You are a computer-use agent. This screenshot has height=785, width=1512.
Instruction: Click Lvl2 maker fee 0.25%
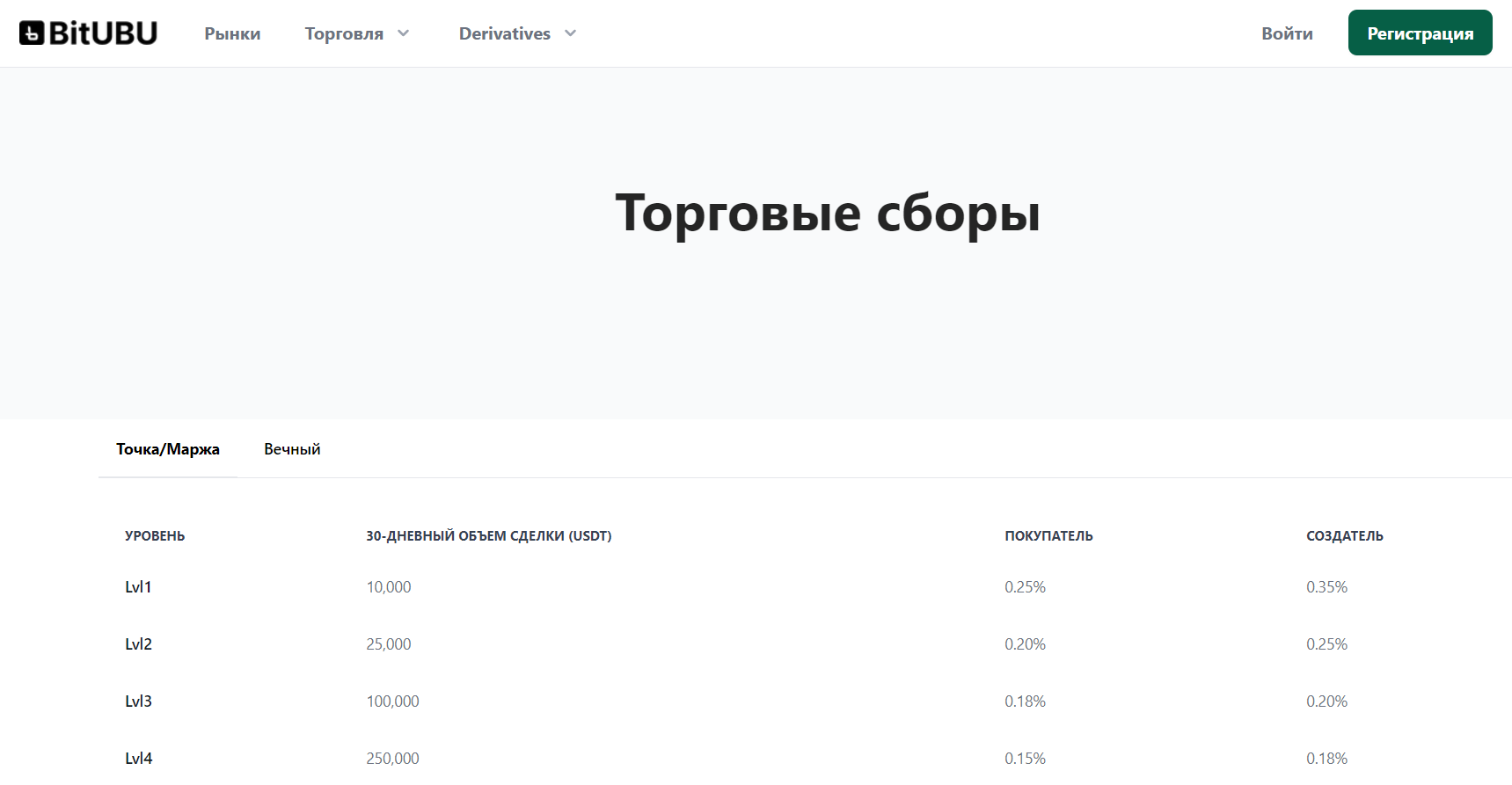[x=1326, y=644]
